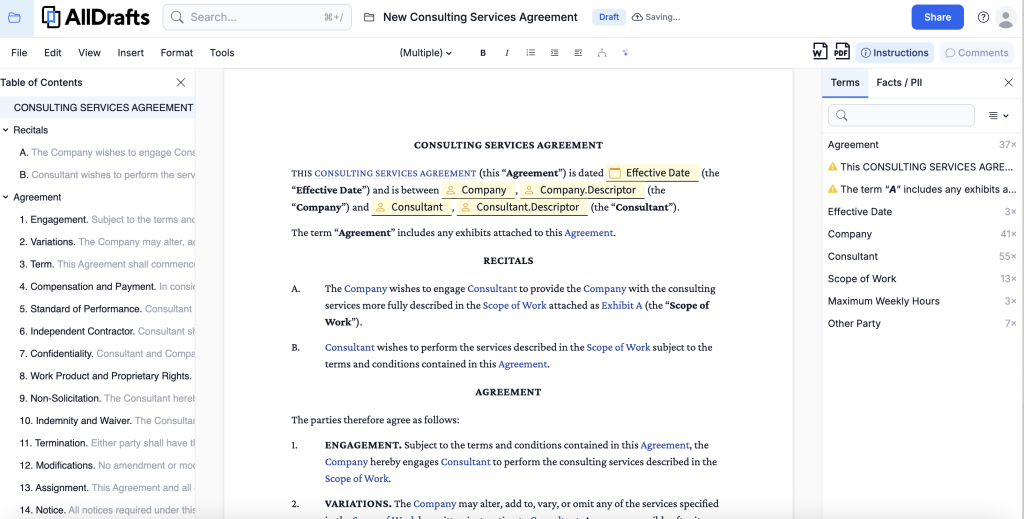Toggle numbered list formatting
Image resolution: width=1024 pixels, height=519 pixels.
click(x=531, y=53)
